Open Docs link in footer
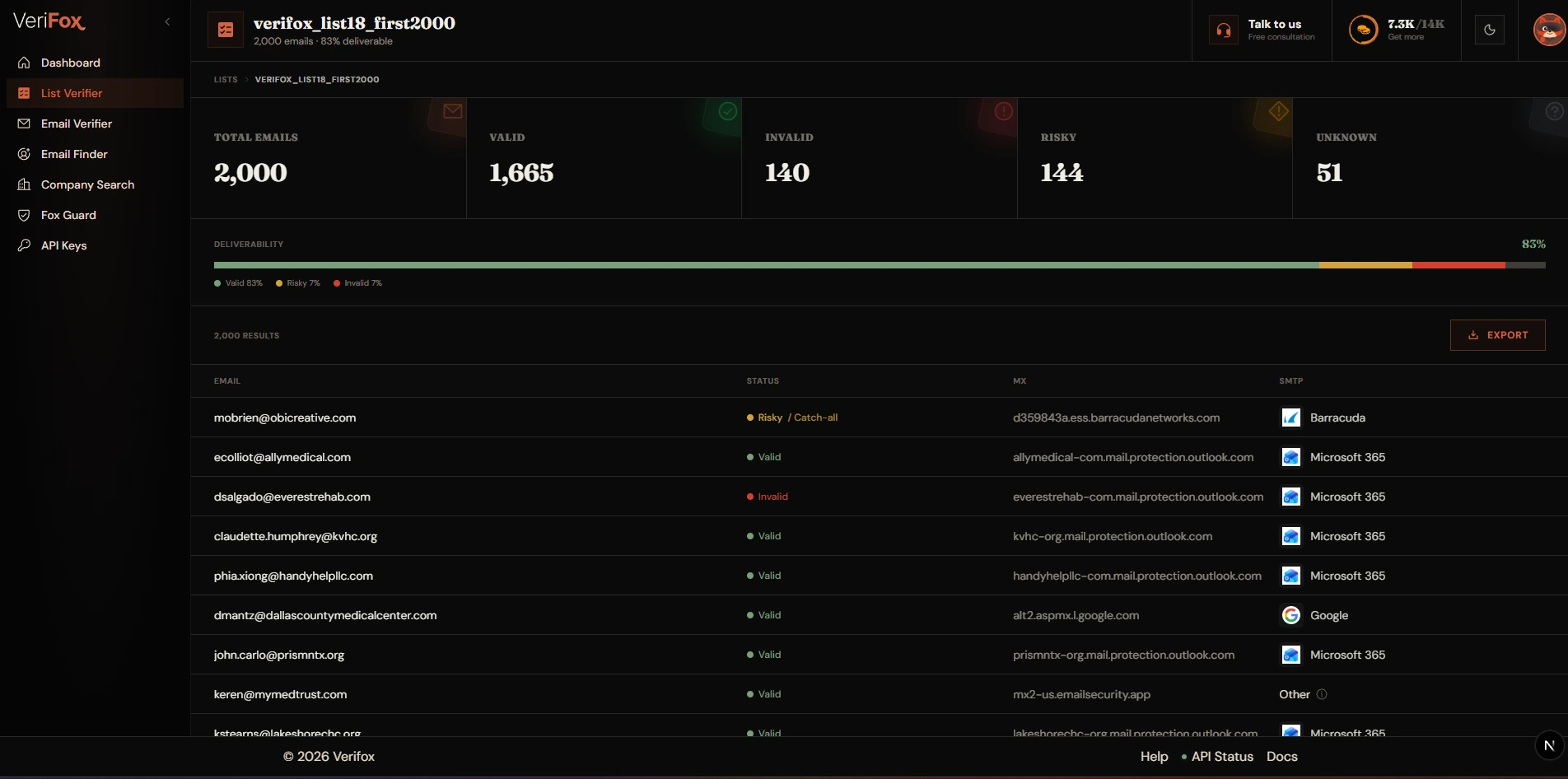1568x779 pixels. click(x=1281, y=756)
